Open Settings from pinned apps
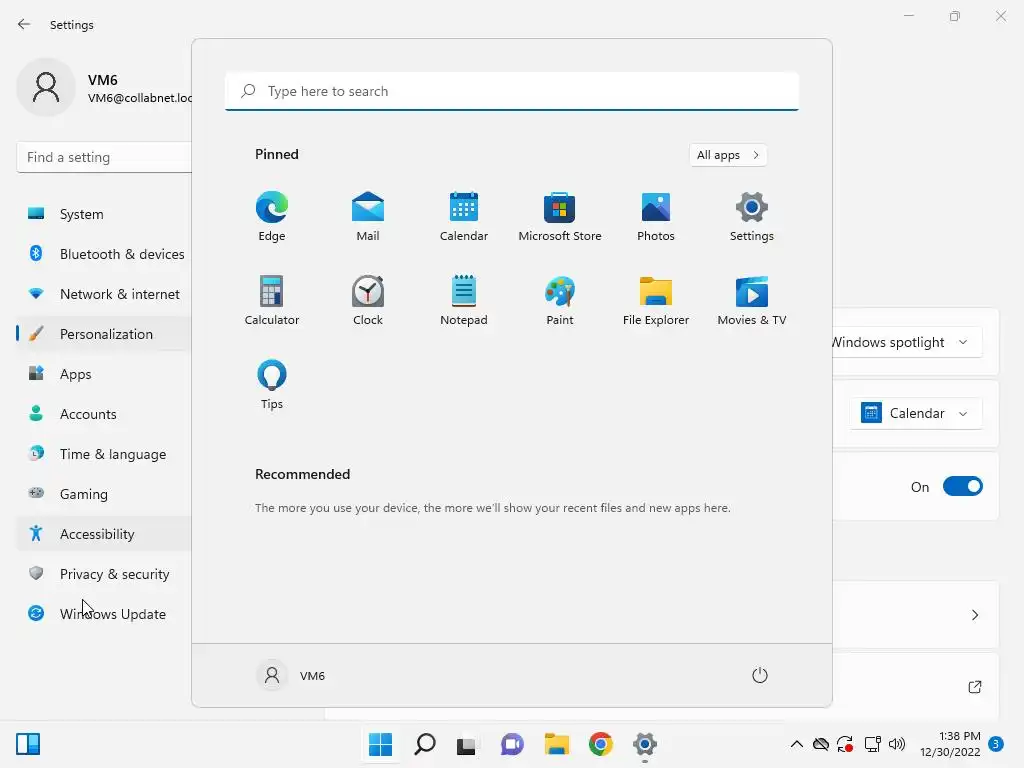1024x768 pixels. pyautogui.click(x=752, y=217)
